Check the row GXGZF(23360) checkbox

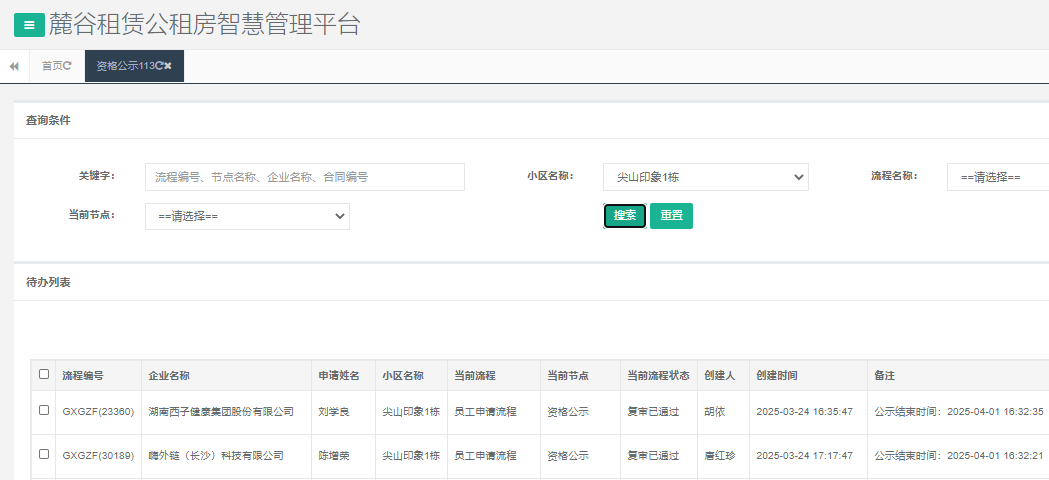(43, 411)
